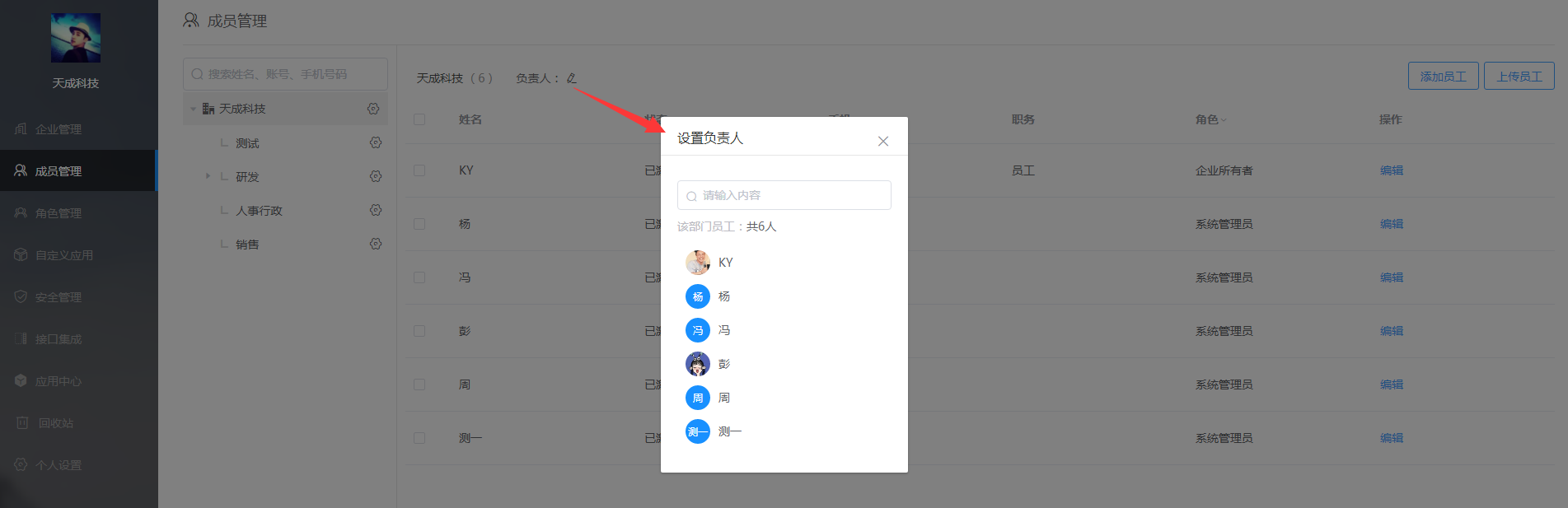Open gear settings for 人事行政 department
Viewport: 1568px width, 508px height.
click(x=376, y=210)
